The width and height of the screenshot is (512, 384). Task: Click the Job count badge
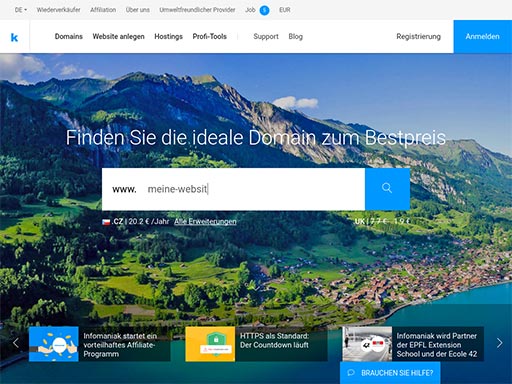(x=264, y=10)
